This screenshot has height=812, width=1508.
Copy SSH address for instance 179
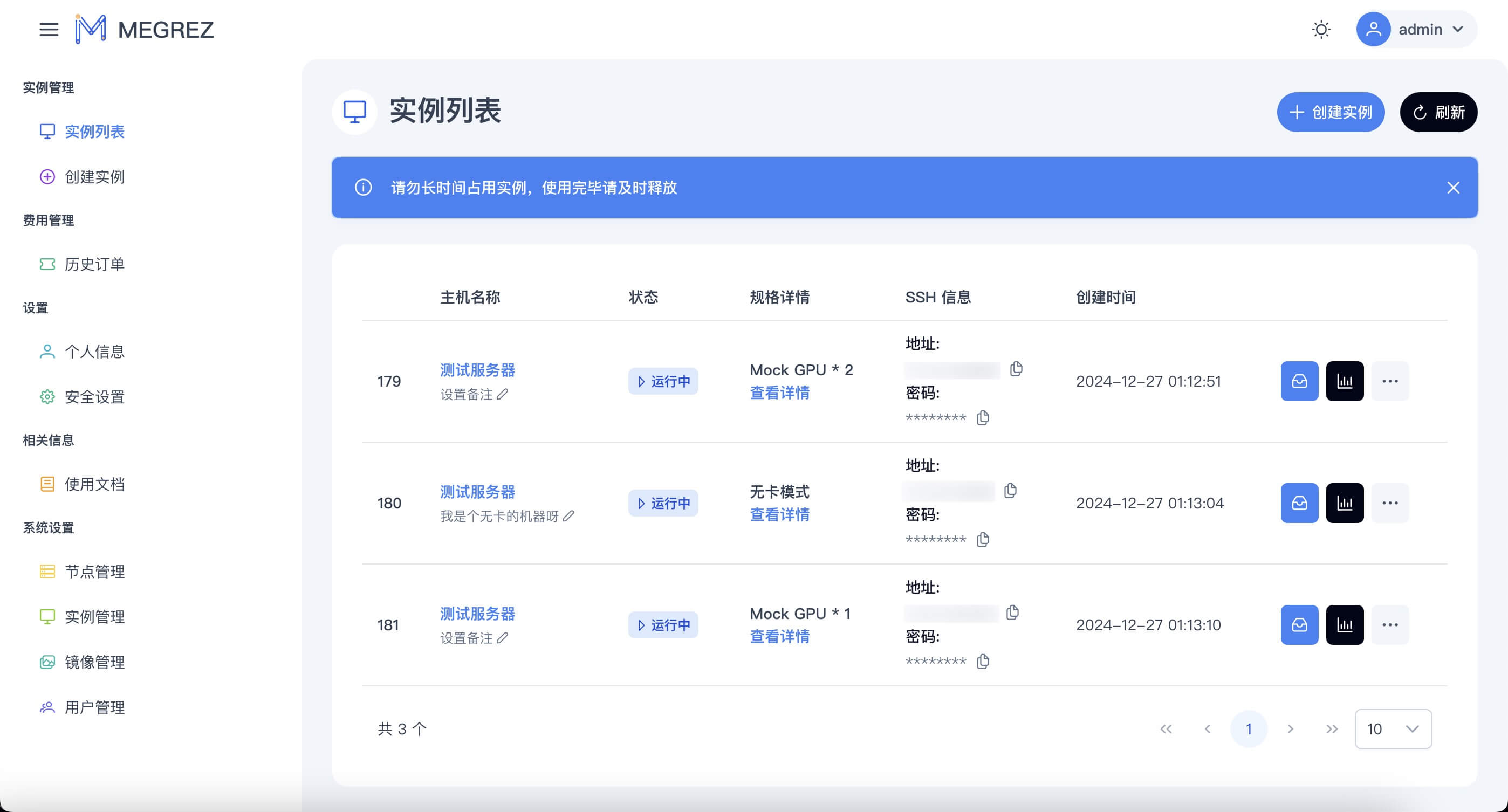coord(1016,369)
